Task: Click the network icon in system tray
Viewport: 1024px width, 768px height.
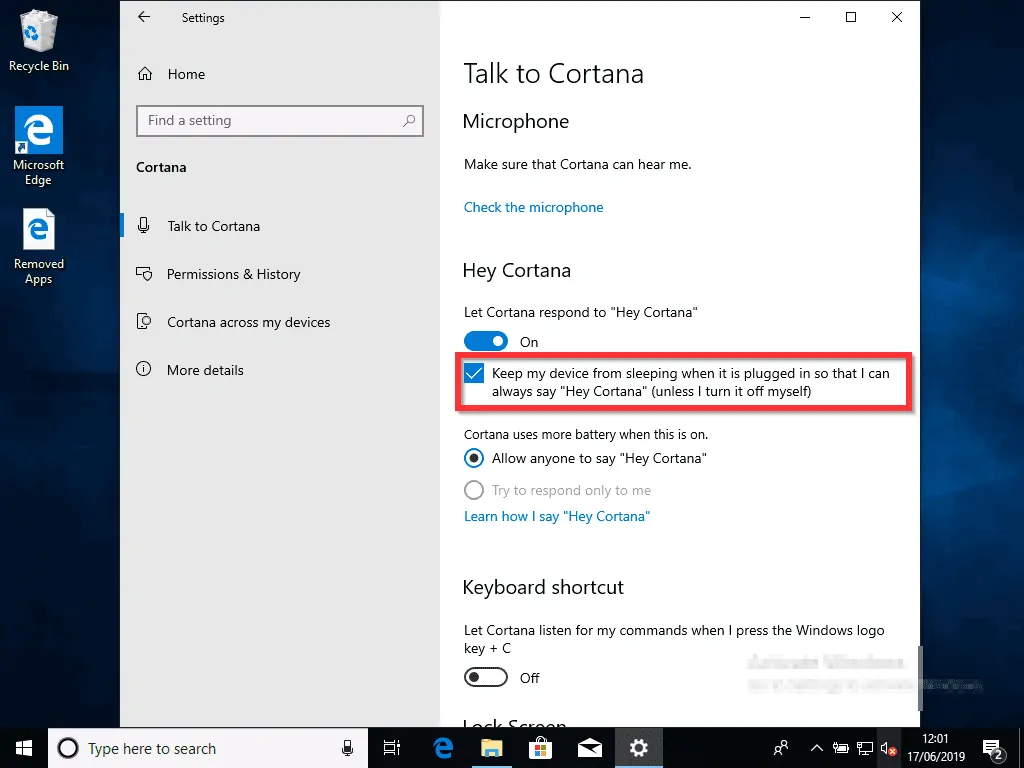Action: click(865, 748)
